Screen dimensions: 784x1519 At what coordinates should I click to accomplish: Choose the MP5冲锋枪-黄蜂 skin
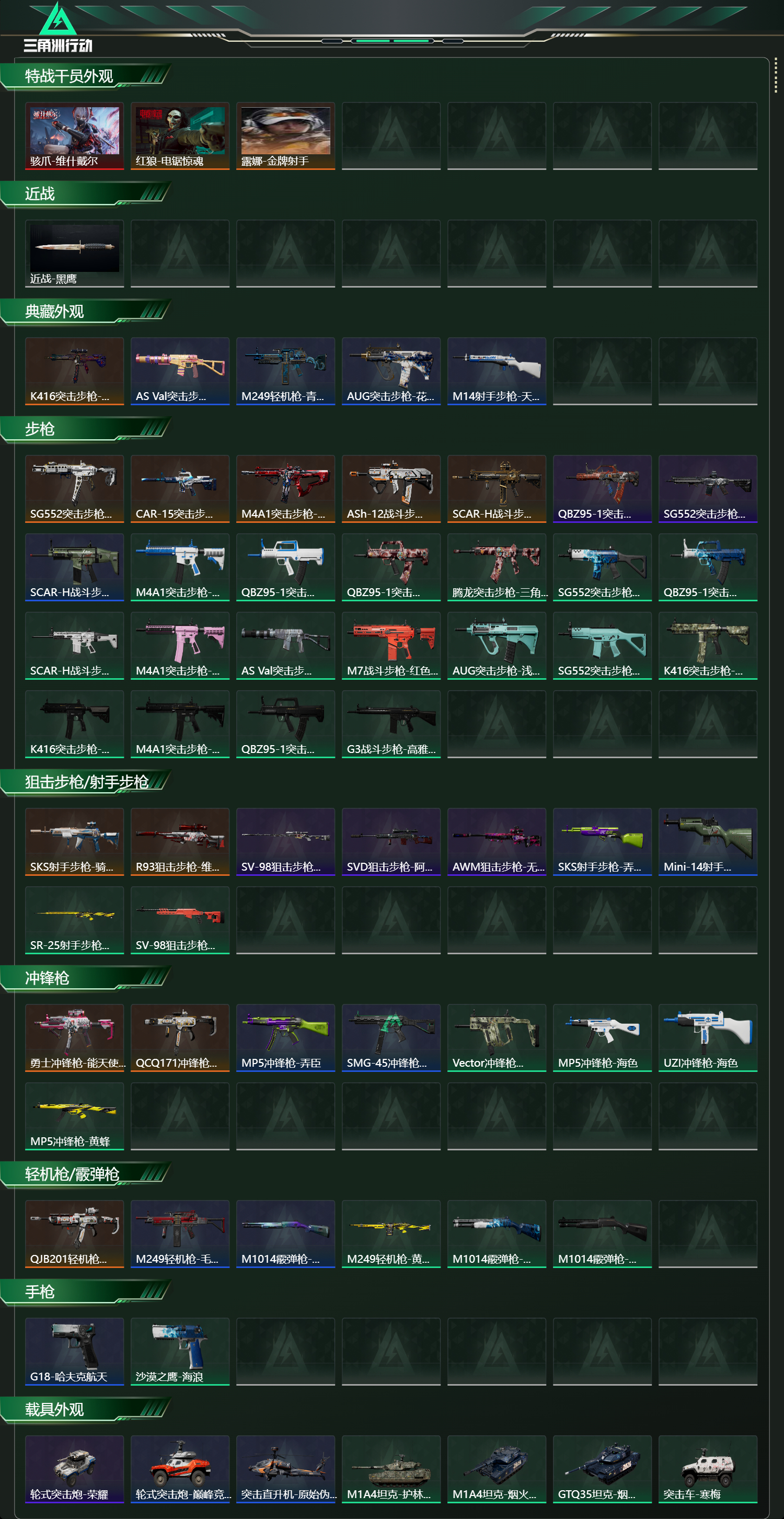click(74, 1116)
